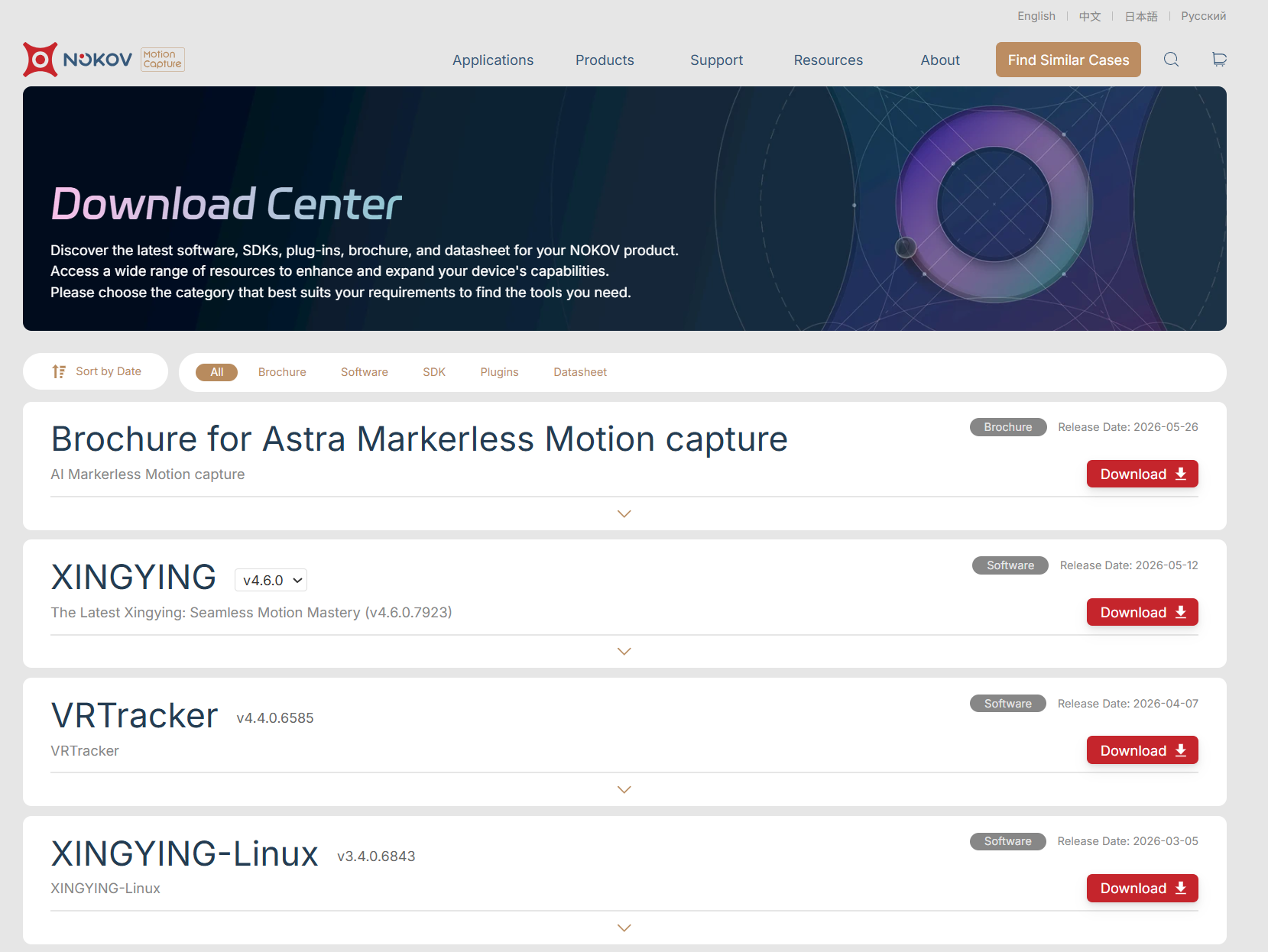Switch language to 日本語

(1141, 16)
